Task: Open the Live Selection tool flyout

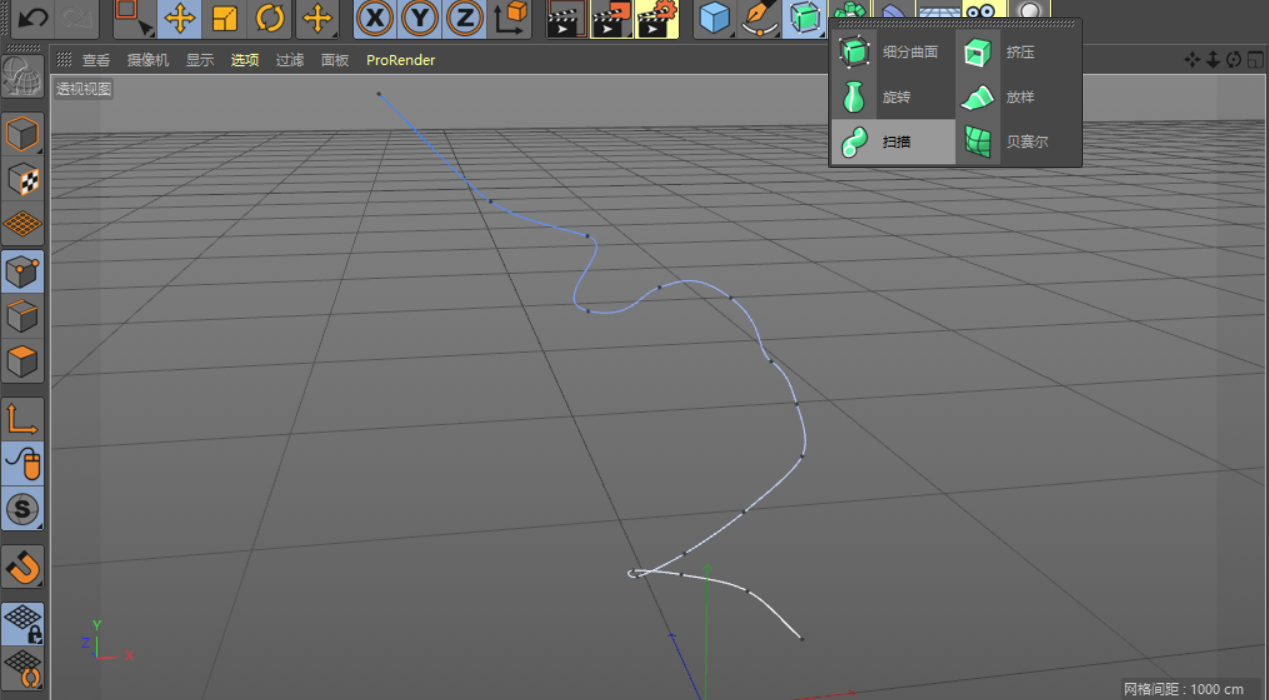Action: 133,18
